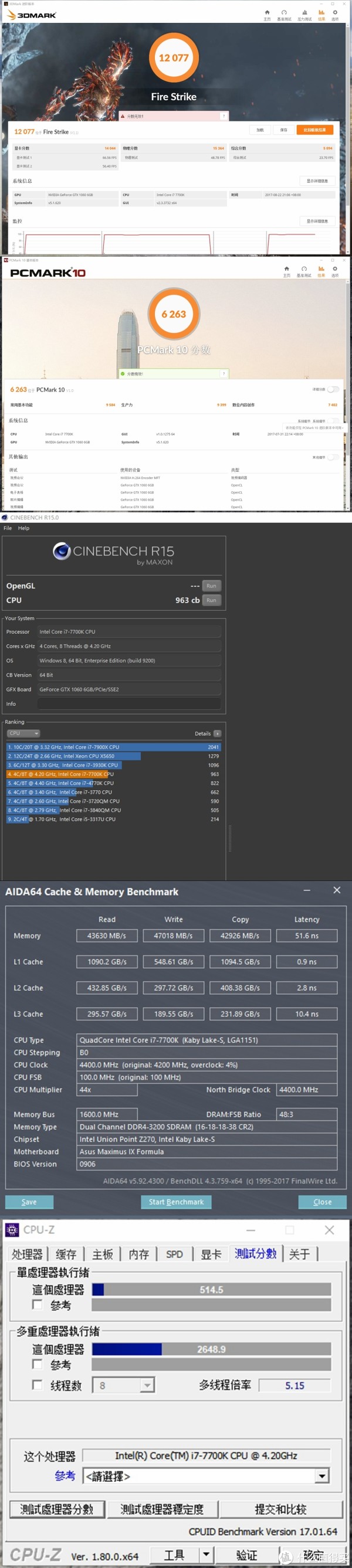Click the Memory Read value 43630 MB/s

click(x=107, y=936)
